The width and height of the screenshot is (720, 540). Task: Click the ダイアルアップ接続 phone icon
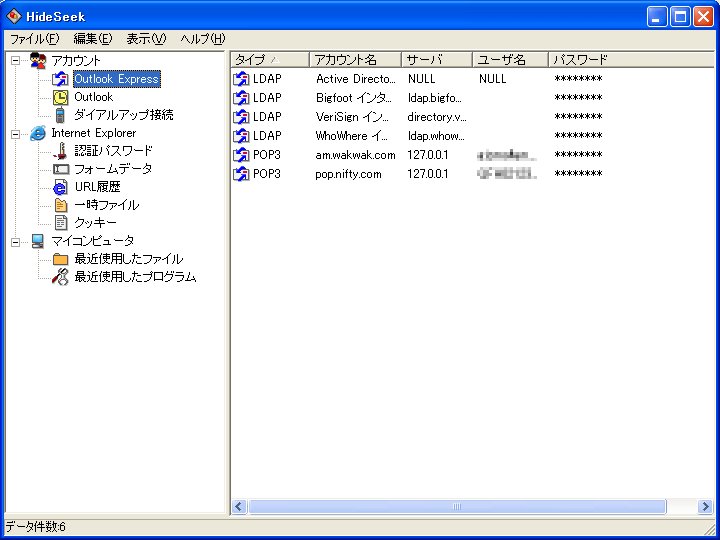[60, 115]
